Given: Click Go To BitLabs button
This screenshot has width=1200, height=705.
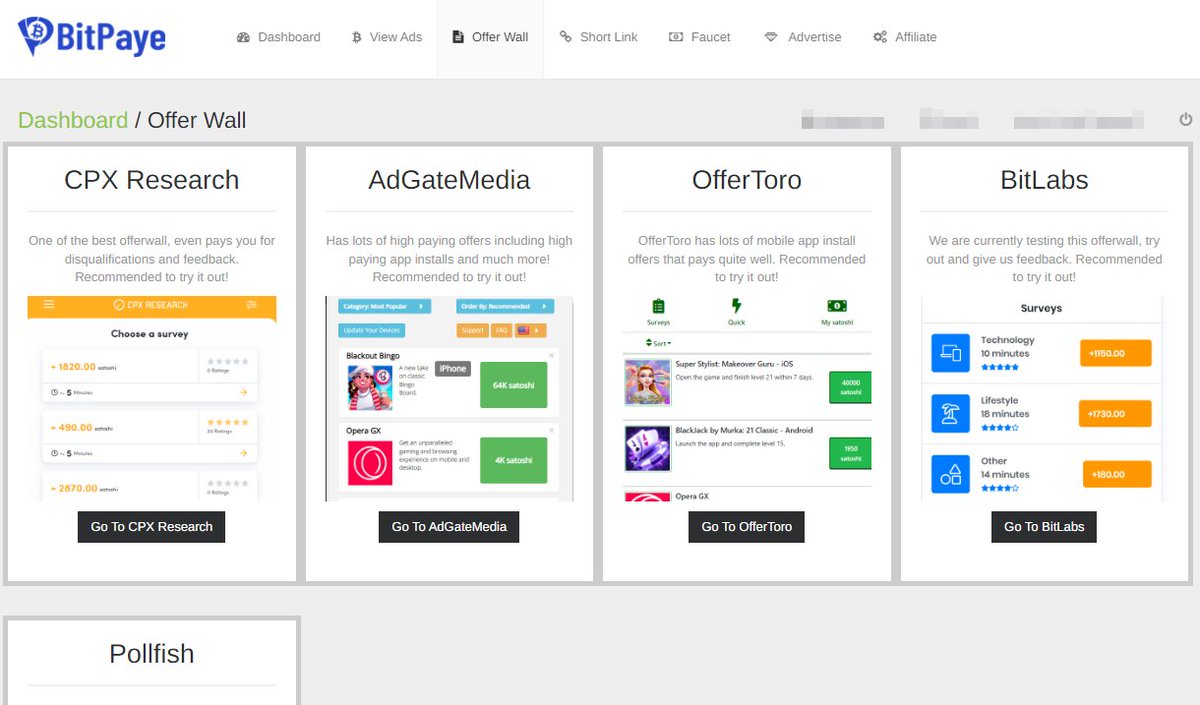Looking at the screenshot, I should click(x=1044, y=526).
